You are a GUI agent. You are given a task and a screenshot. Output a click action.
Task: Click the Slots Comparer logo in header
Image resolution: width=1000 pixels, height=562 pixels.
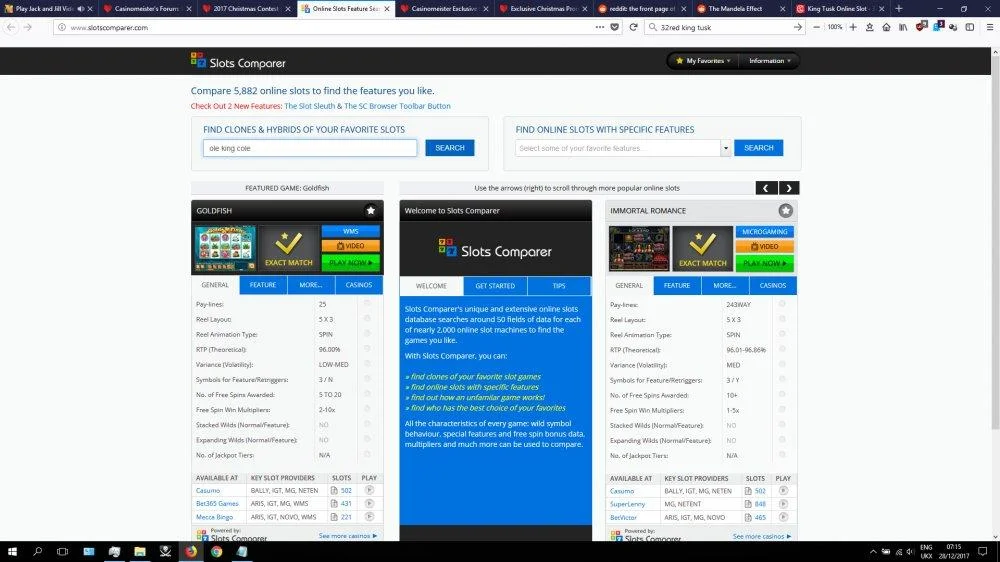point(238,62)
